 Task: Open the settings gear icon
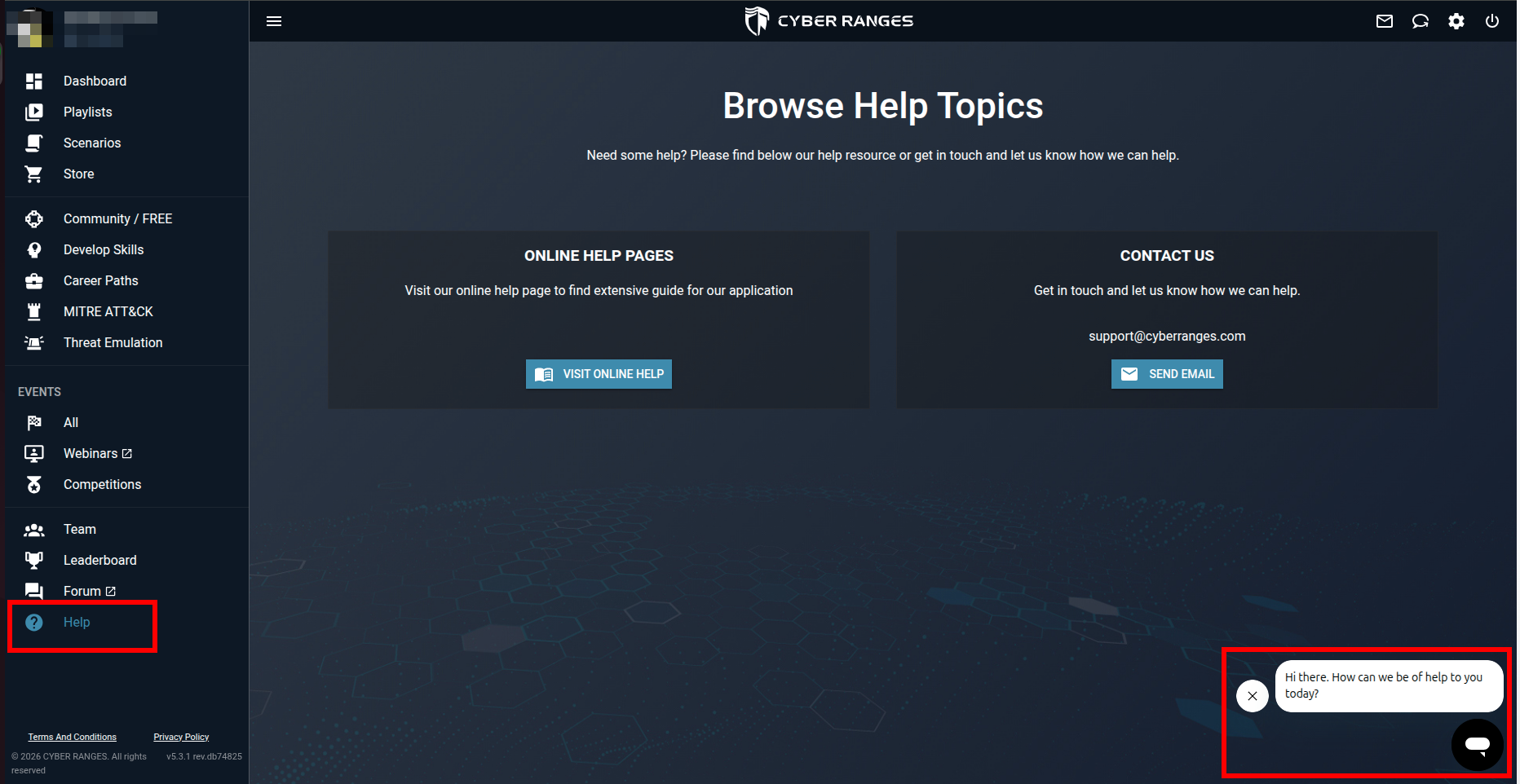(x=1456, y=21)
